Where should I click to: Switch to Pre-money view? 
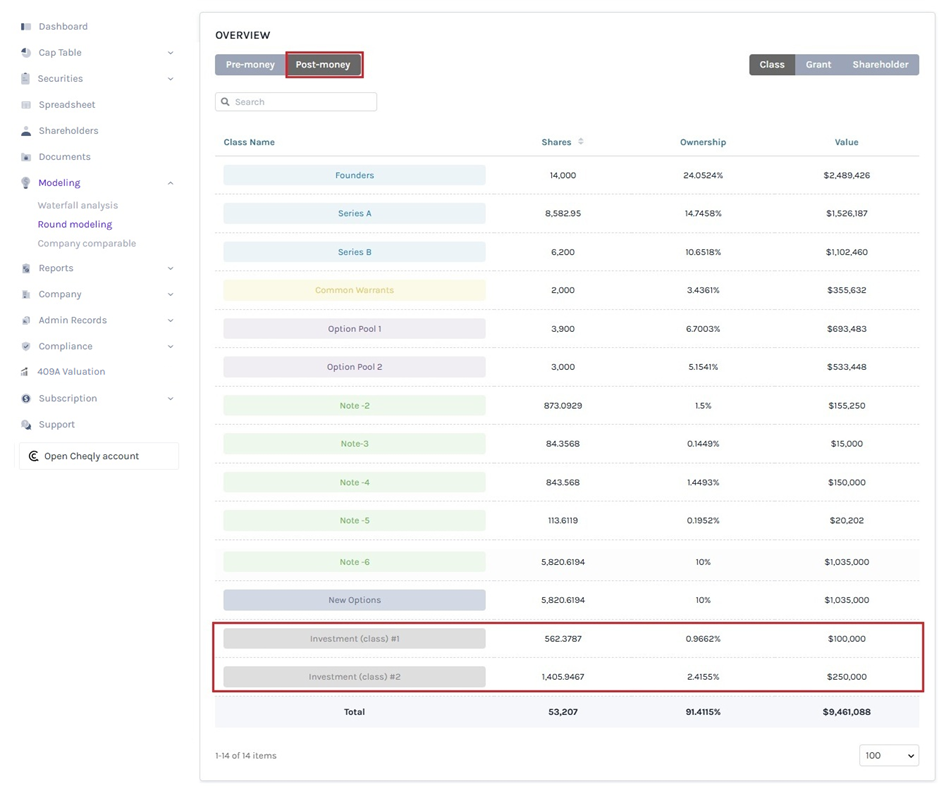pos(250,65)
